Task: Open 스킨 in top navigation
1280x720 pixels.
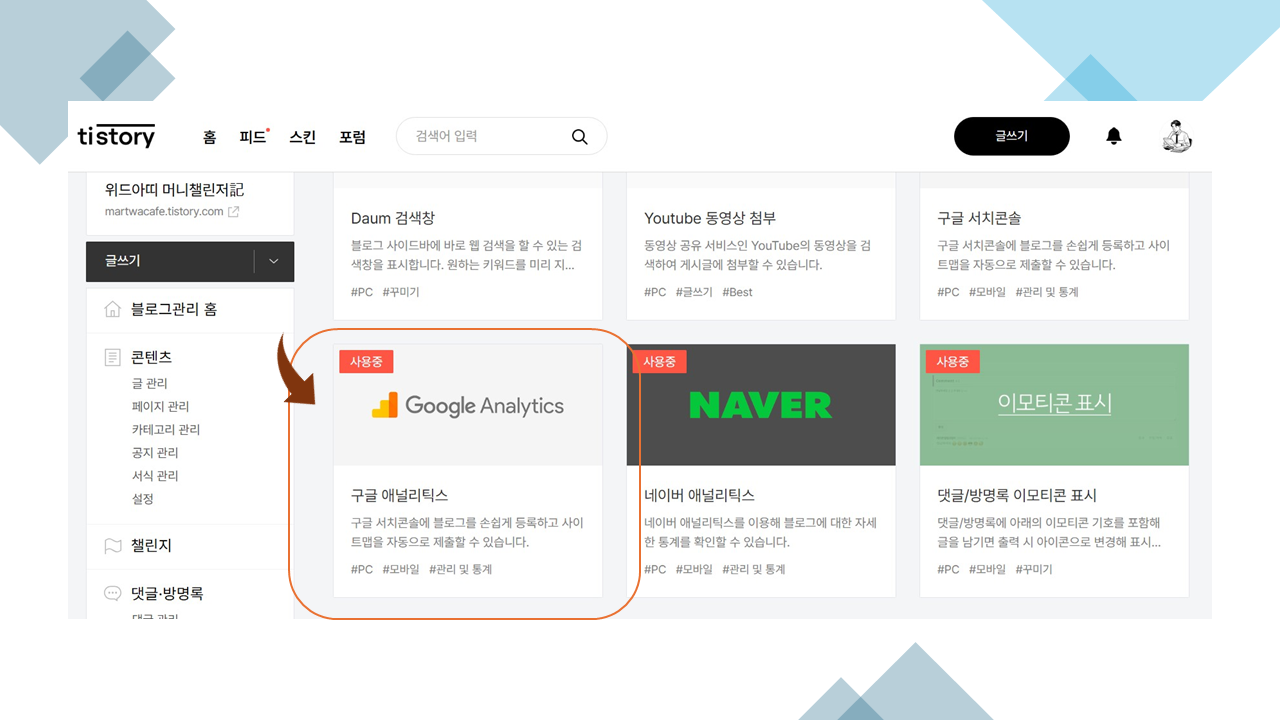Action: (302, 137)
